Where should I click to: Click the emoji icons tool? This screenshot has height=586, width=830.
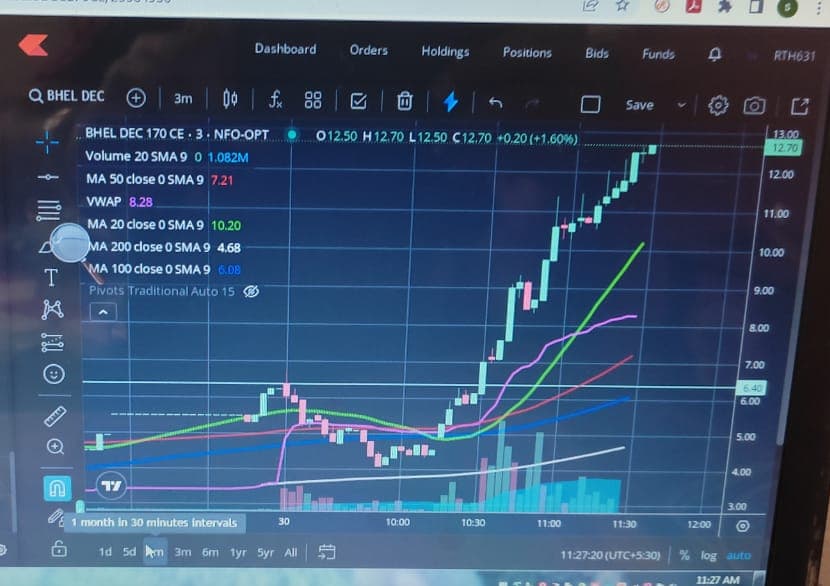point(53,374)
